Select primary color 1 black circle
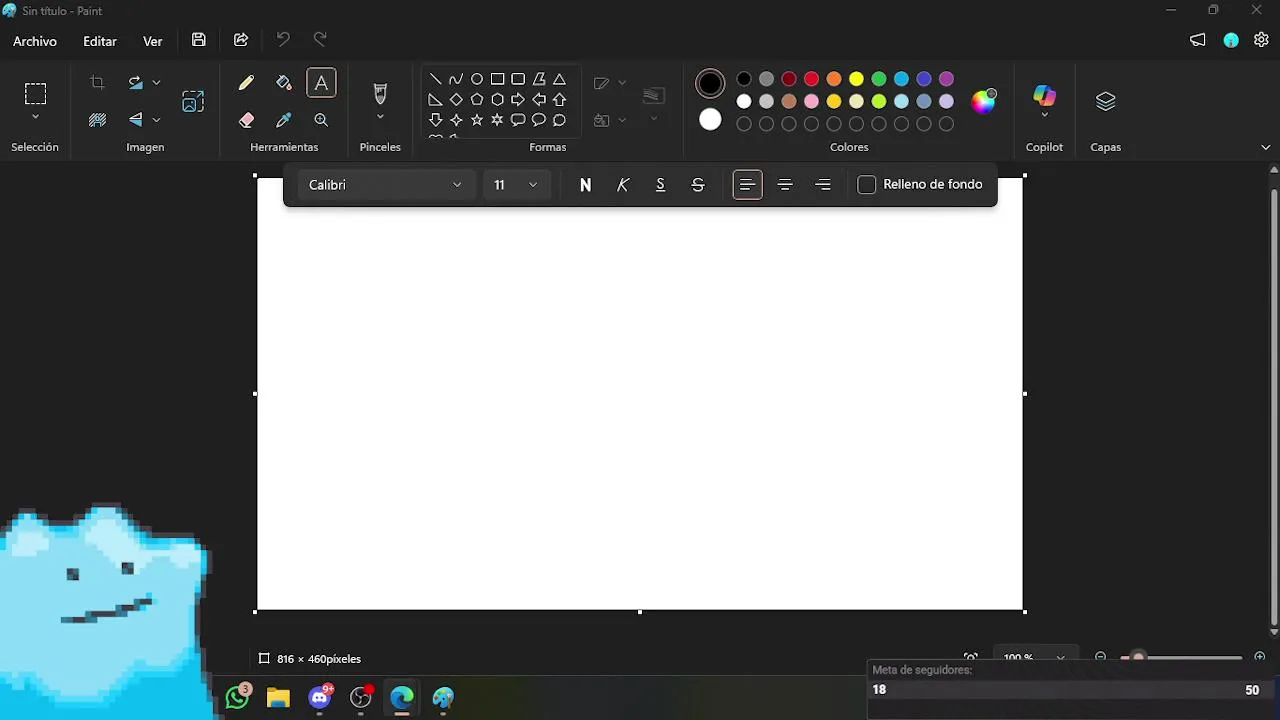This screenshot has width=1280, height=720. [x=710, y=84]
